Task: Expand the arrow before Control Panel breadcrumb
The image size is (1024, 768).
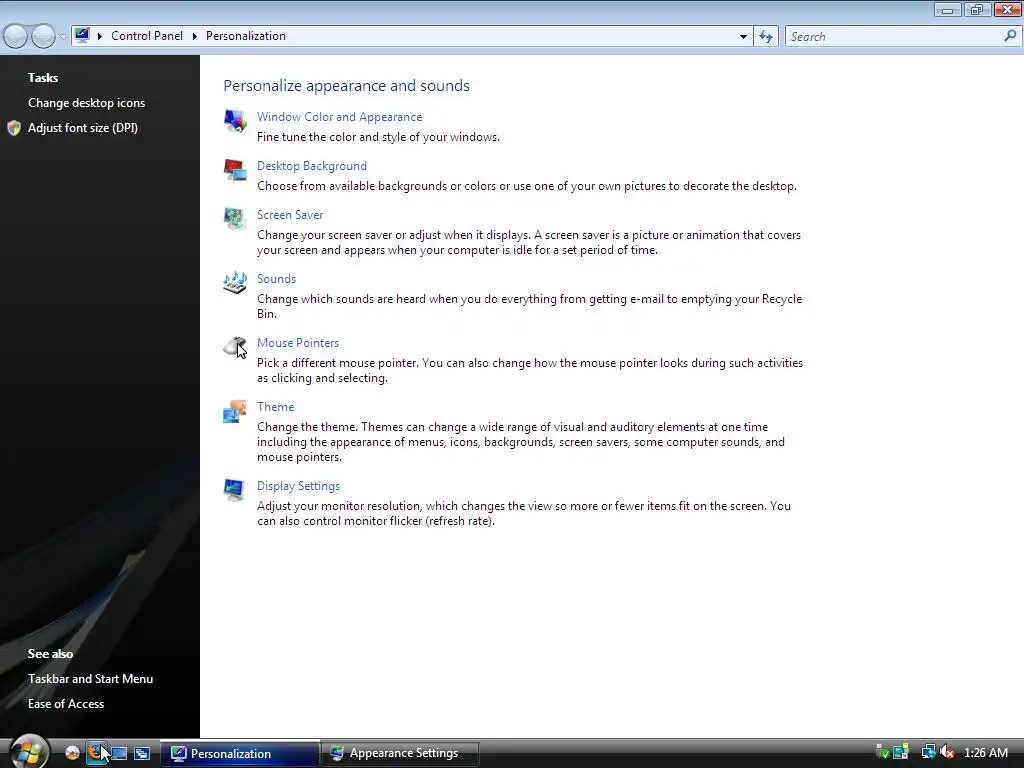Action: tap(100, 36)
